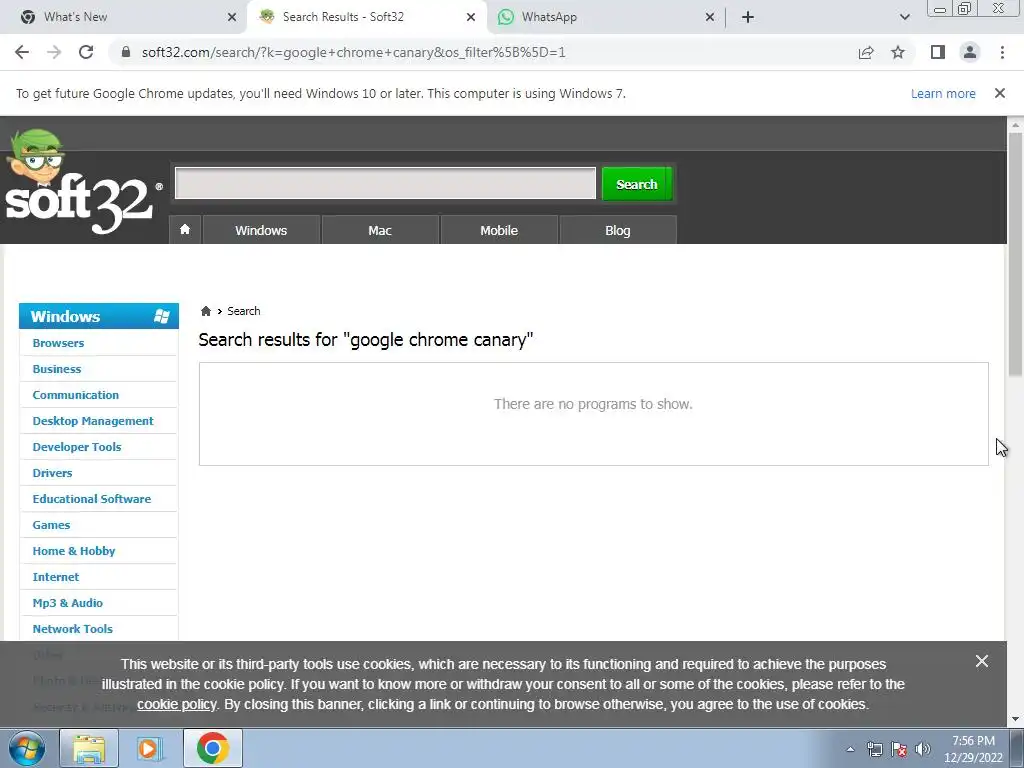
Task: Click the scrollbar down arrow
Action: point(1015,719)
